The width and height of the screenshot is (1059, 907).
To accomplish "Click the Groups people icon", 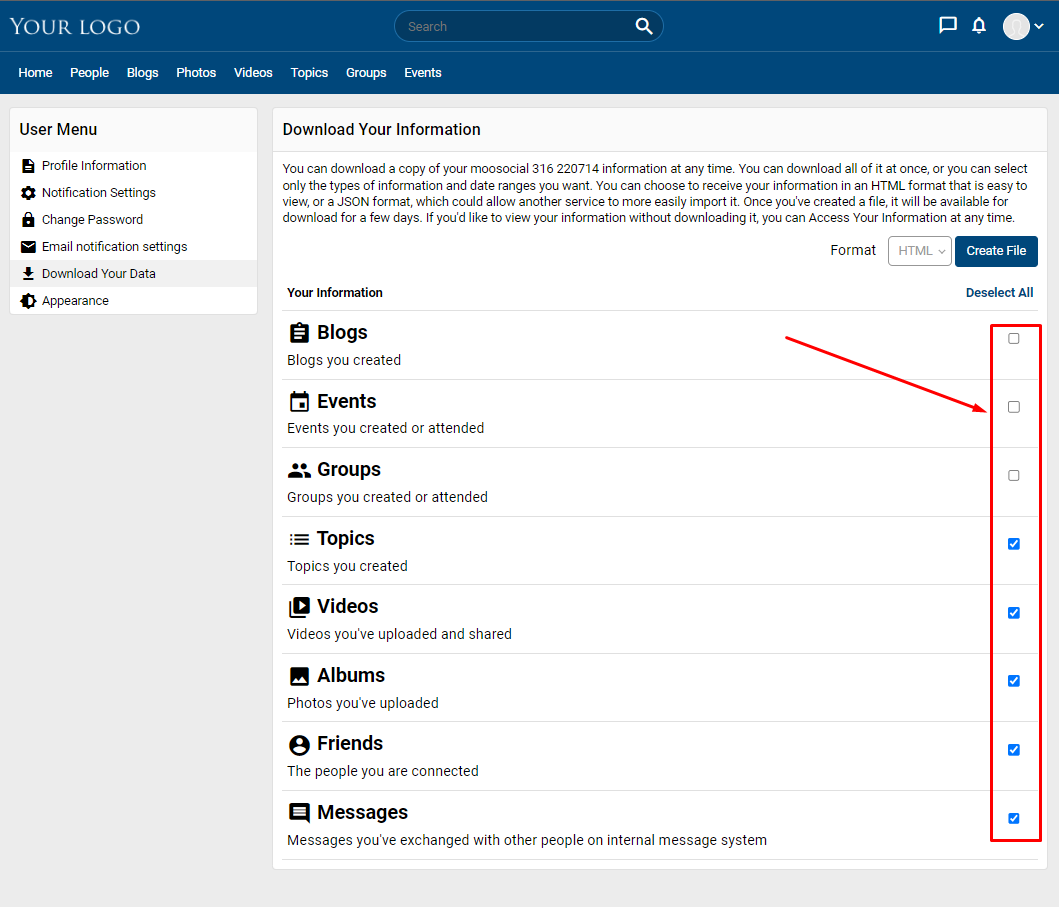I will coord(299,470).
